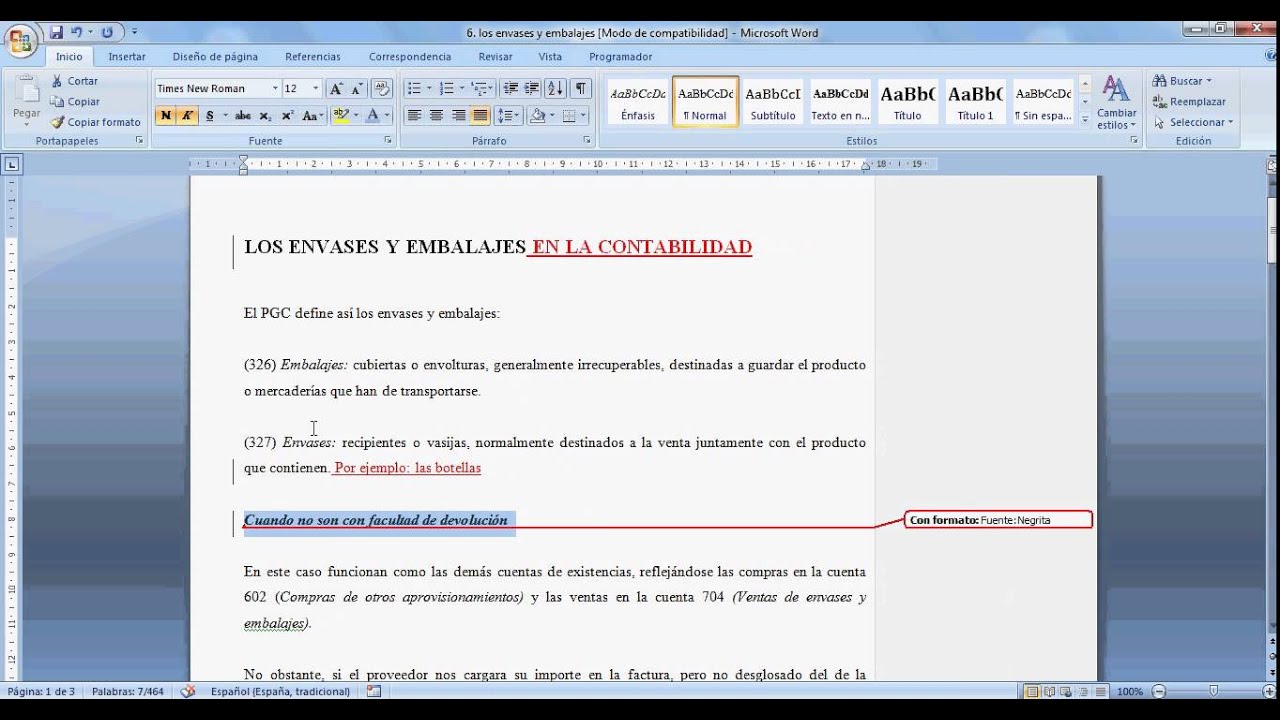
Task: Copy selection with Copiar
Action: click(x=75, y=101)
